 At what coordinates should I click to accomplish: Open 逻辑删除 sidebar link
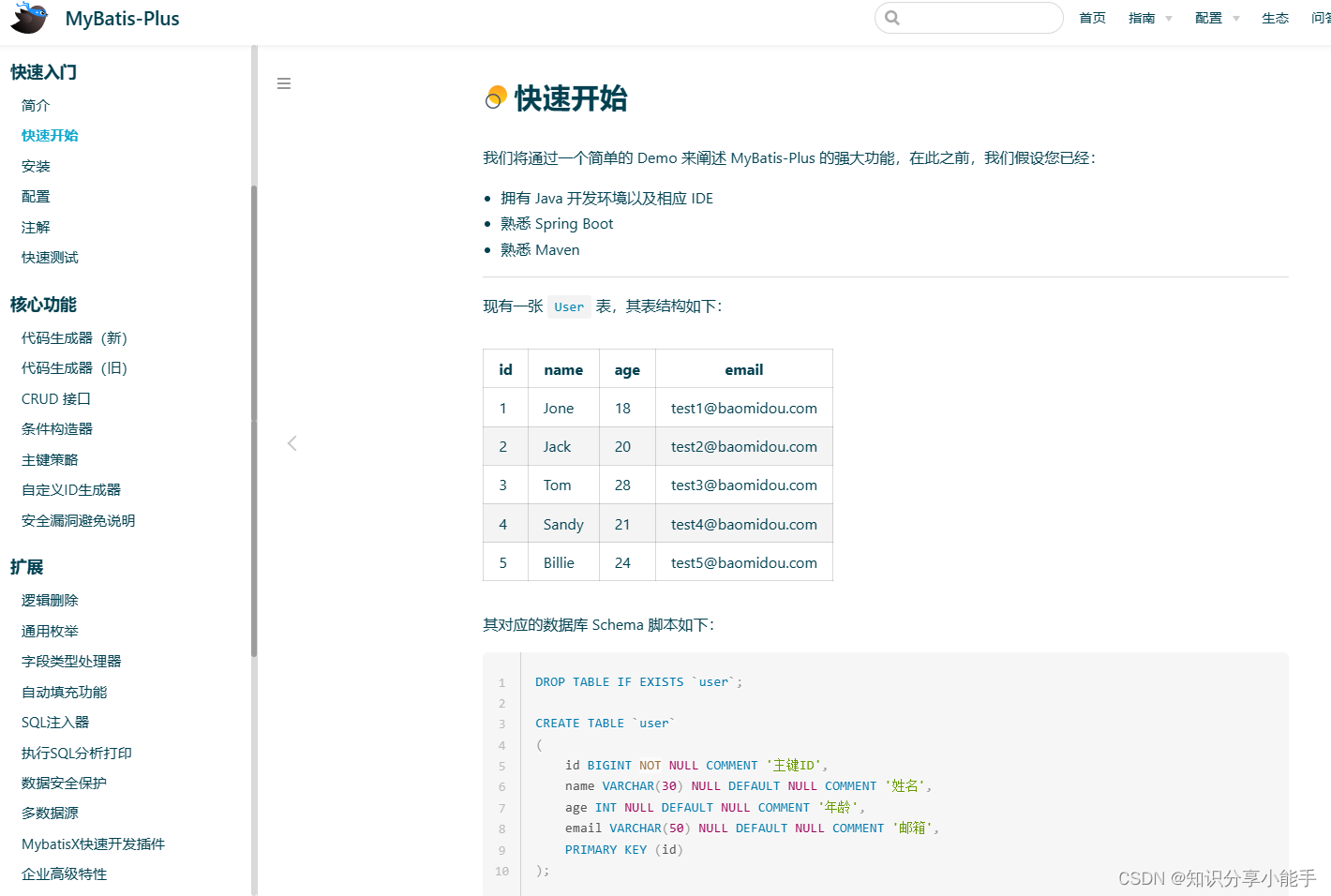[50, 600]
